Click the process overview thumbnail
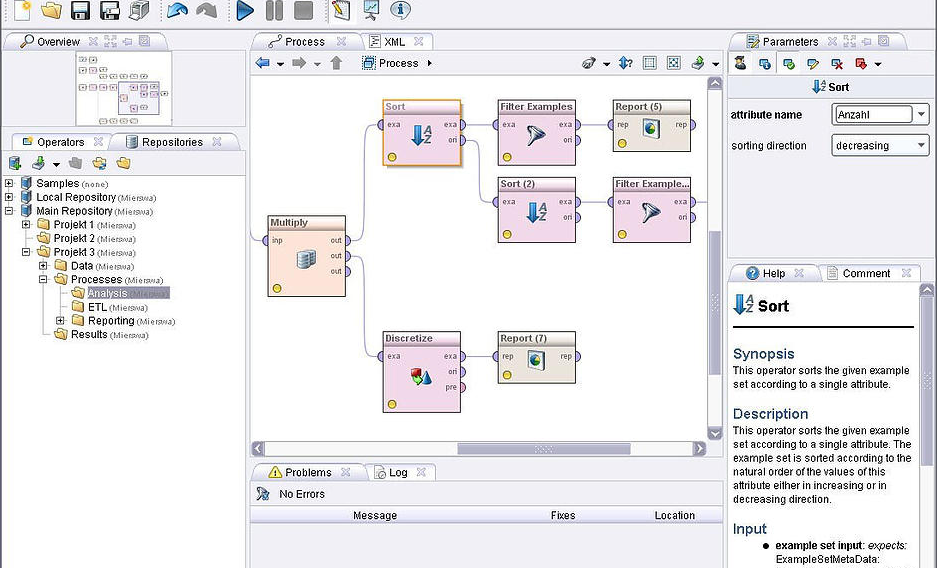The image size is (937, 568). click(x=124, y=88)
